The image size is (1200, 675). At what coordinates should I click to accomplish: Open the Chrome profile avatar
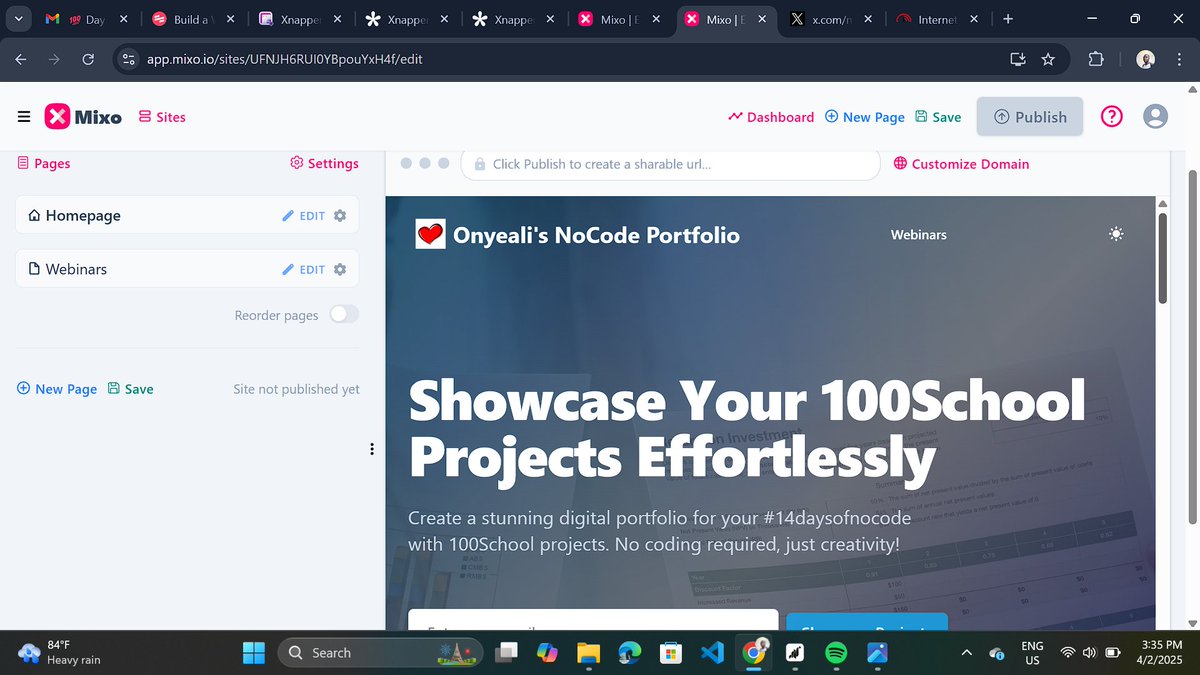(x=1146, y=59)
